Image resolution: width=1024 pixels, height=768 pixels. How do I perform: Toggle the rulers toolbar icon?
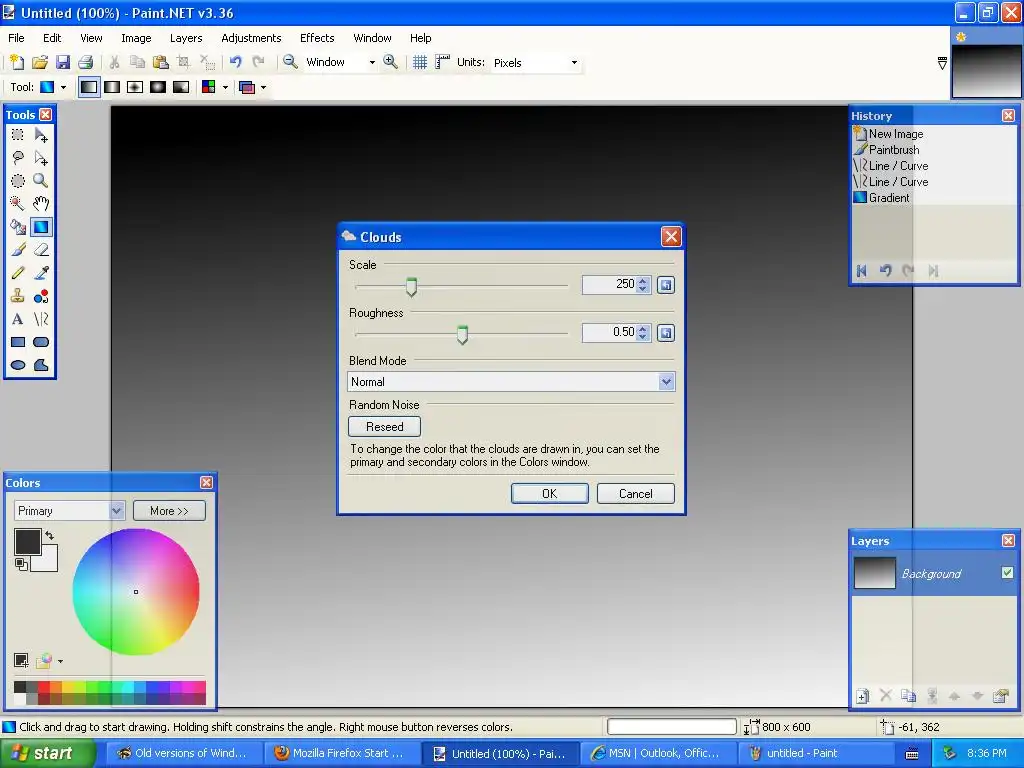click(x=443, y=62)
